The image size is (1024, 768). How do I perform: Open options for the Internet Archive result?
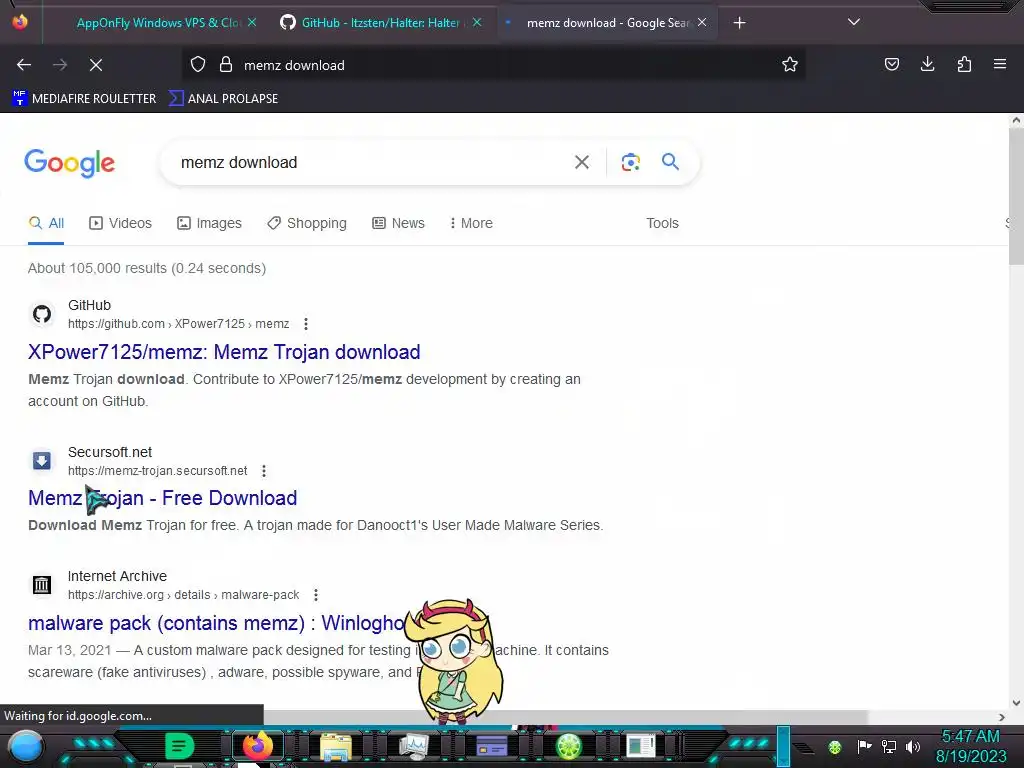point(316,595)
